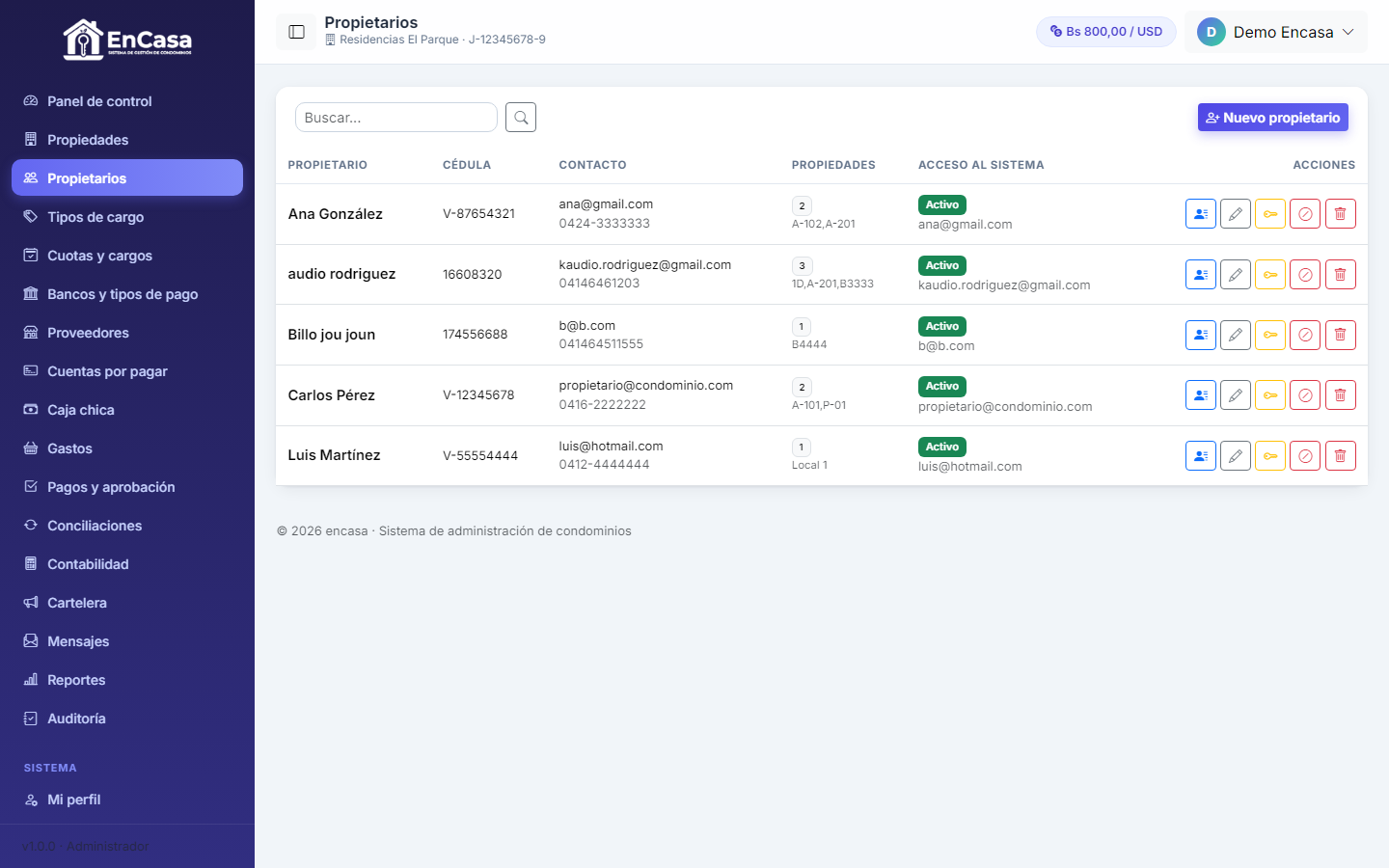Block access icon for Carlos Pérez
Image resolution: width=1389 pixels, height=868 pixels.
1305,395
